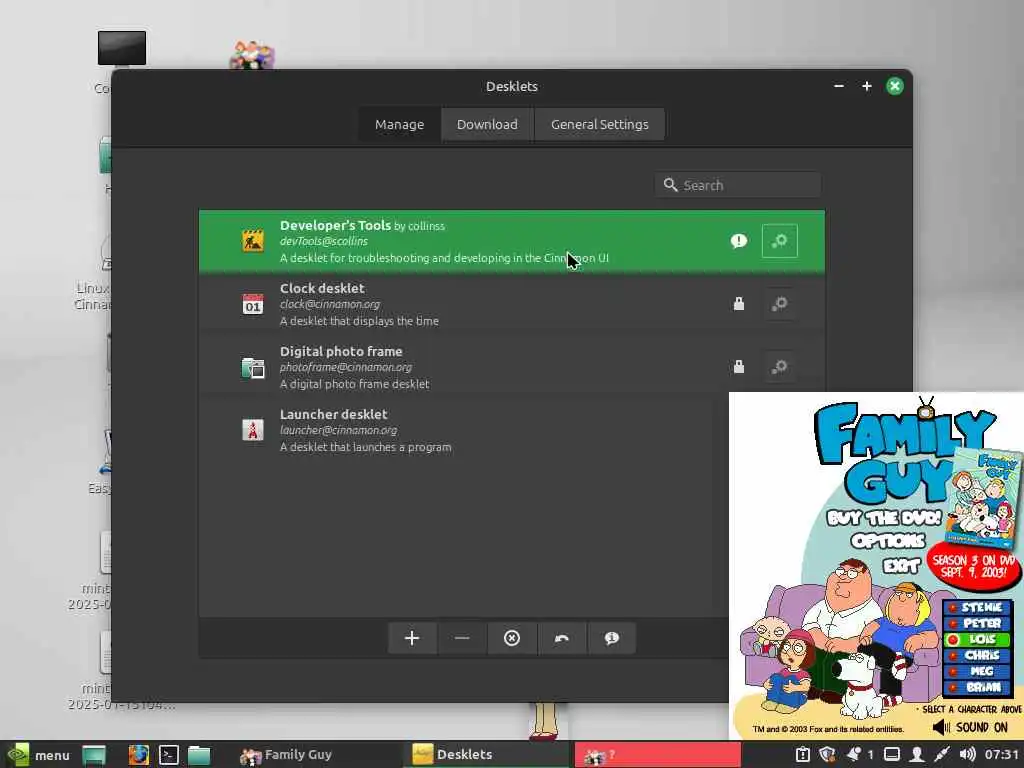The image size is (1024, 768).
Task: Add selected desklet with plus button
Action: click(x=412, y=638)
